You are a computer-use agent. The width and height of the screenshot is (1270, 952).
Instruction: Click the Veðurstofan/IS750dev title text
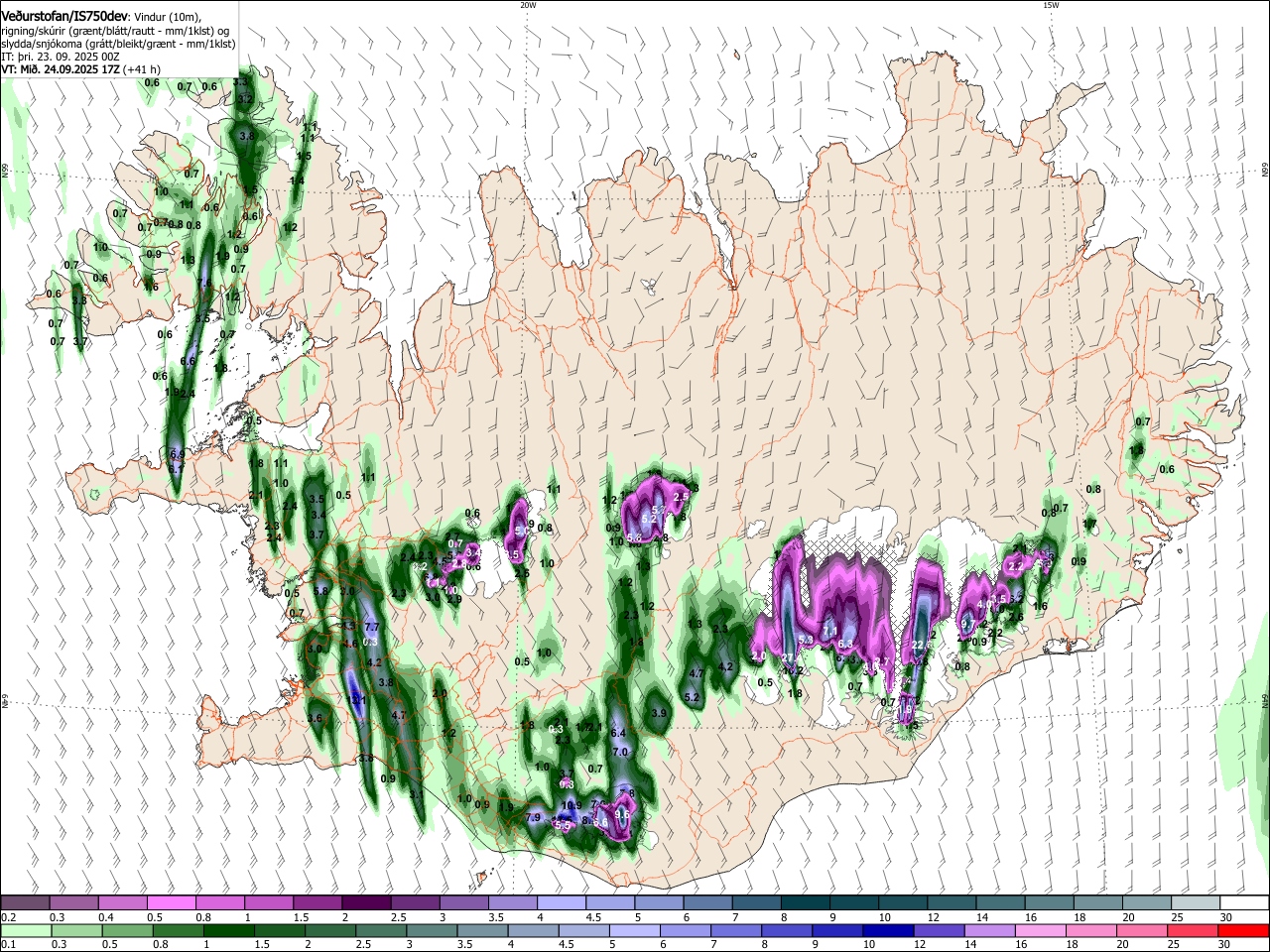point(63,17)
